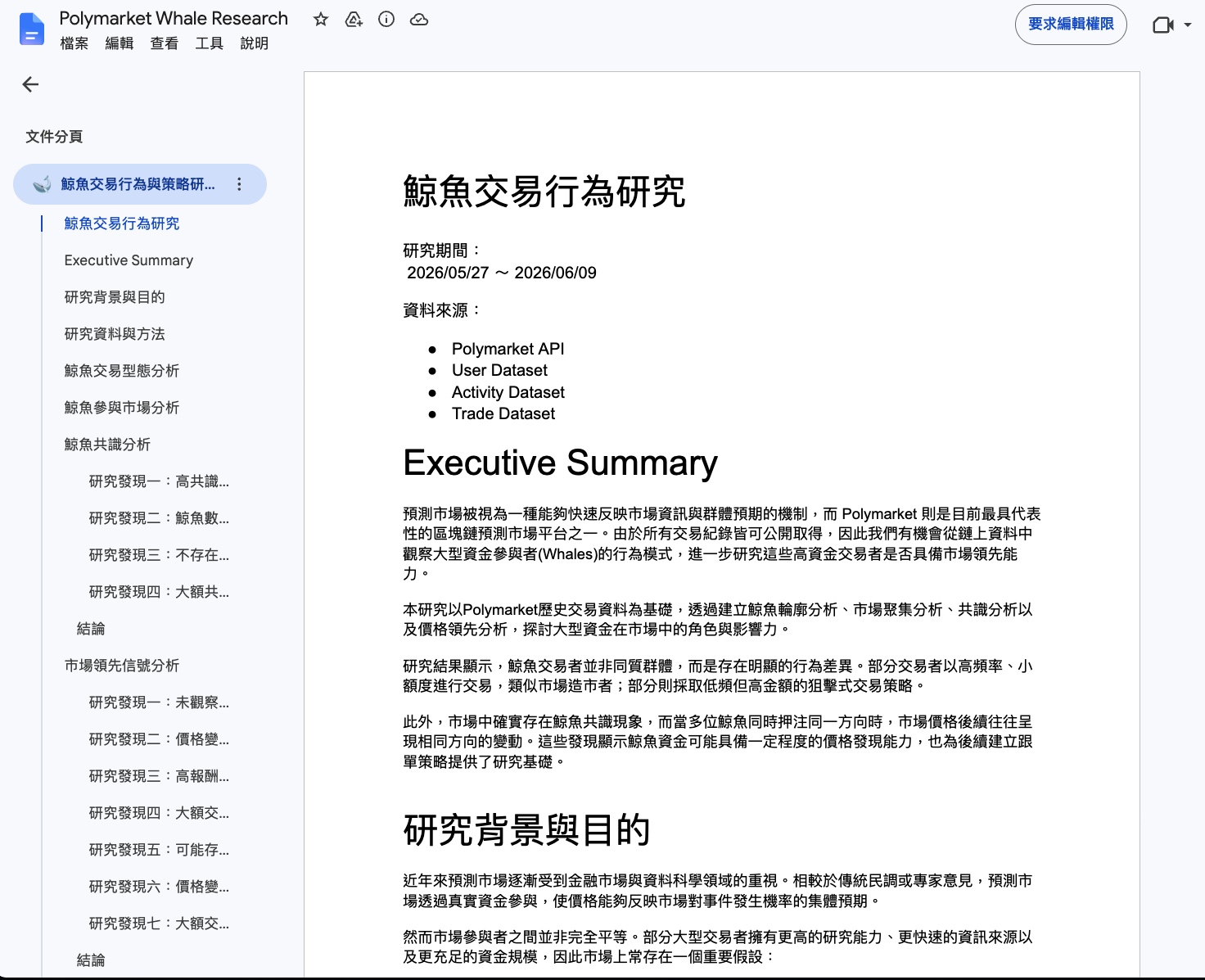
Task: Click the whale emoji tab icon
Action: point(42,184)
